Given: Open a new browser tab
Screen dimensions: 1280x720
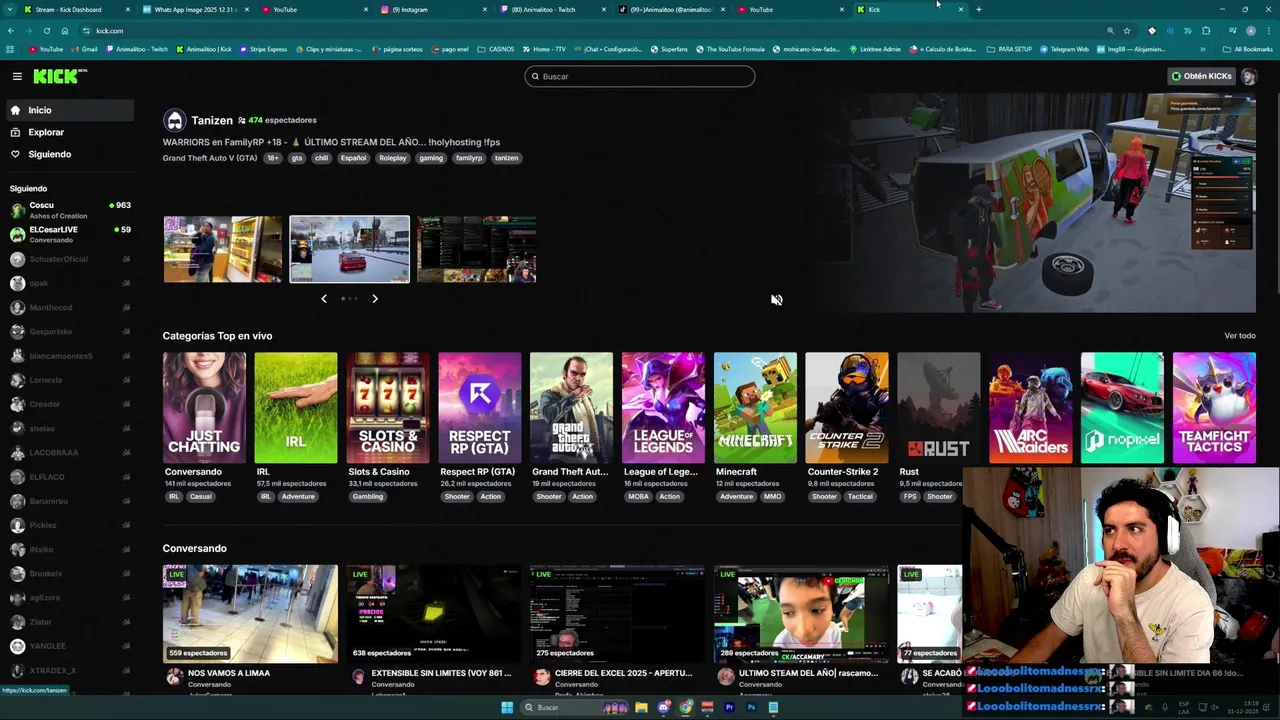Looking at the screenshot, I should (x=978, y=9).
